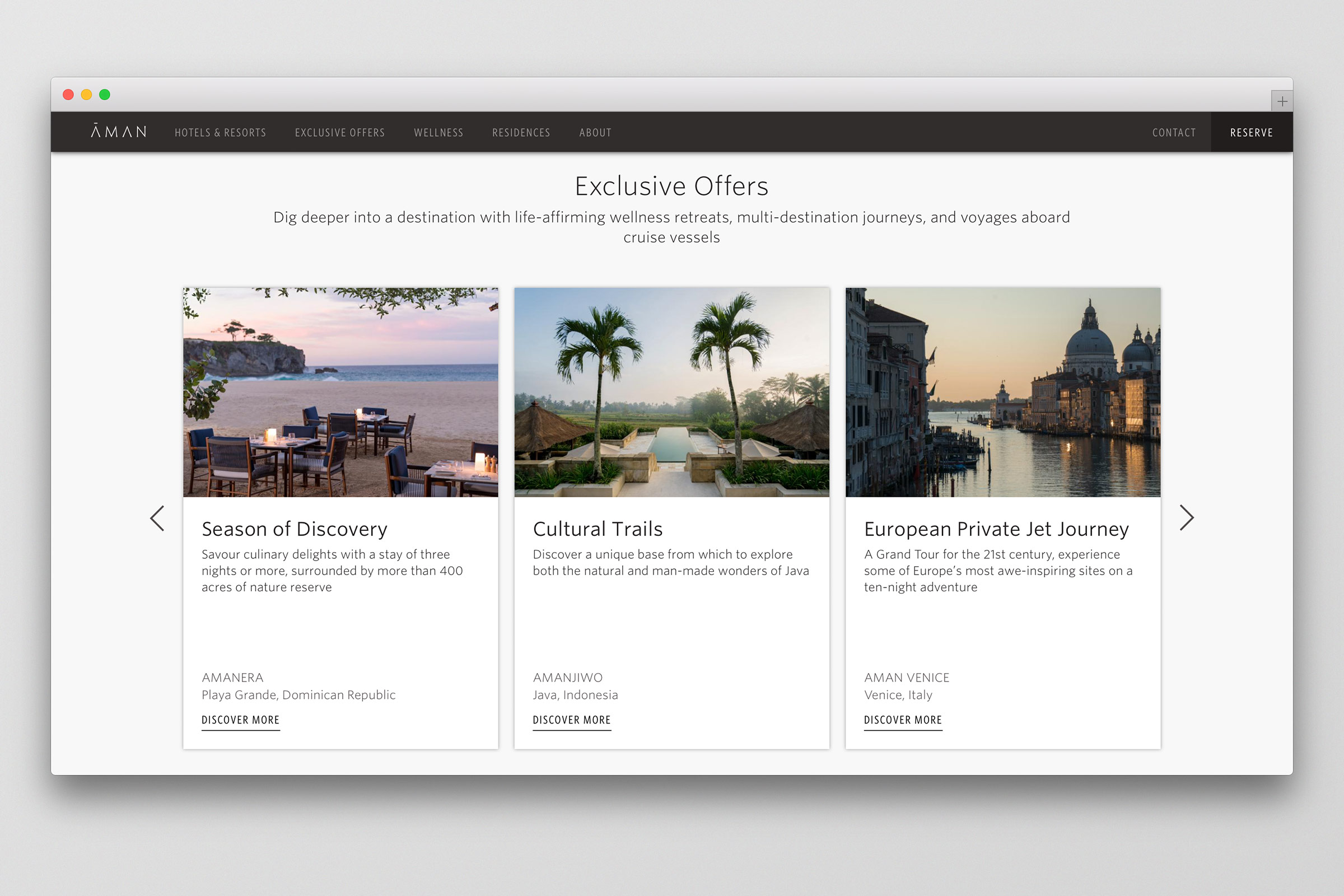
Task: Open the Hotels & Resorts menu
Action: pyautogui.click(x=220, y=133)
